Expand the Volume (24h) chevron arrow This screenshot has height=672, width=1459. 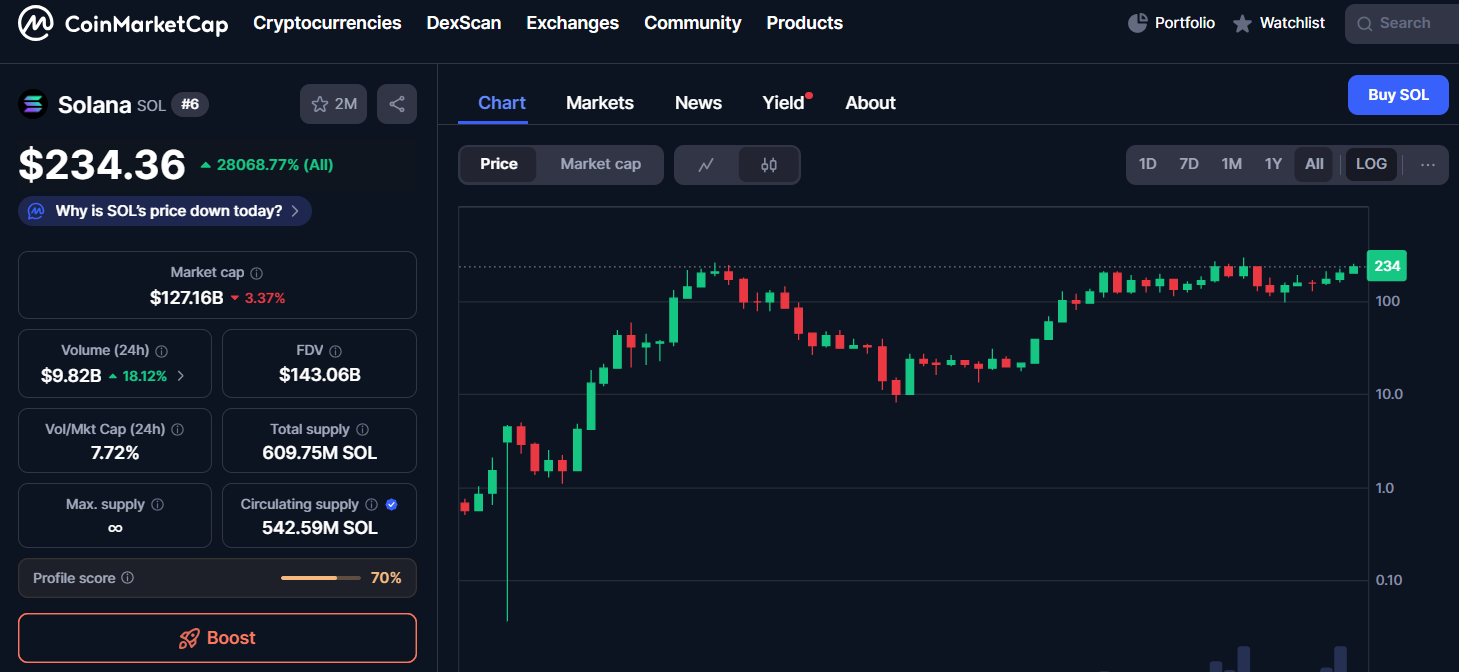[181, 376]
